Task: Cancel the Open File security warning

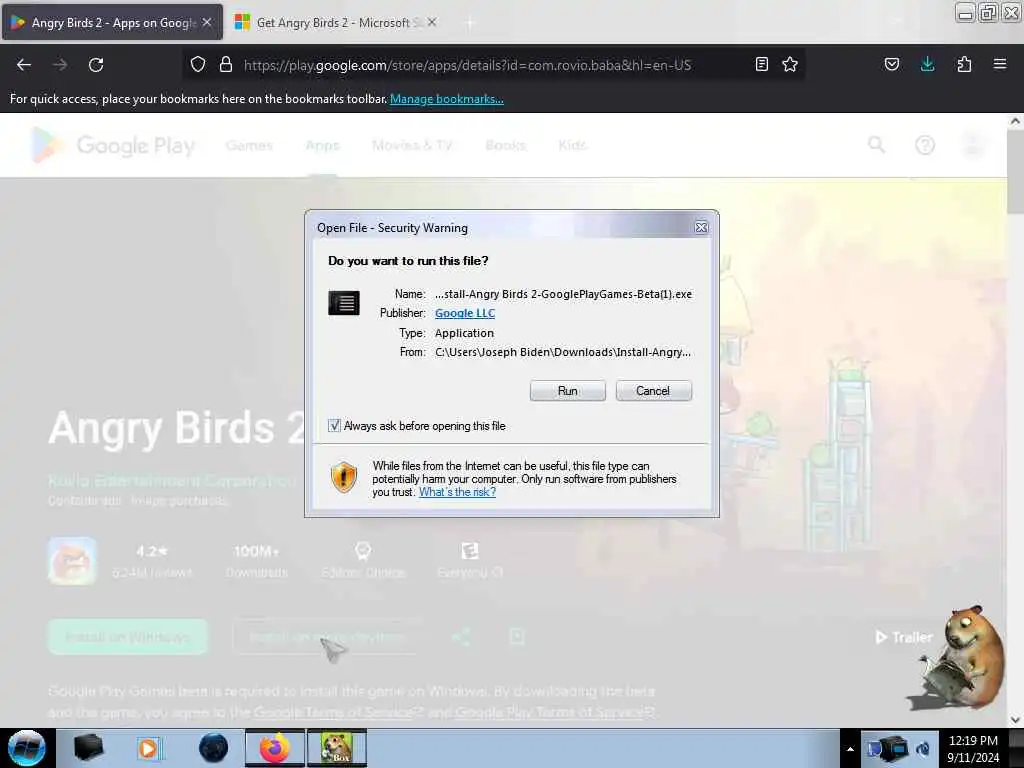Action: pos(653,391)
